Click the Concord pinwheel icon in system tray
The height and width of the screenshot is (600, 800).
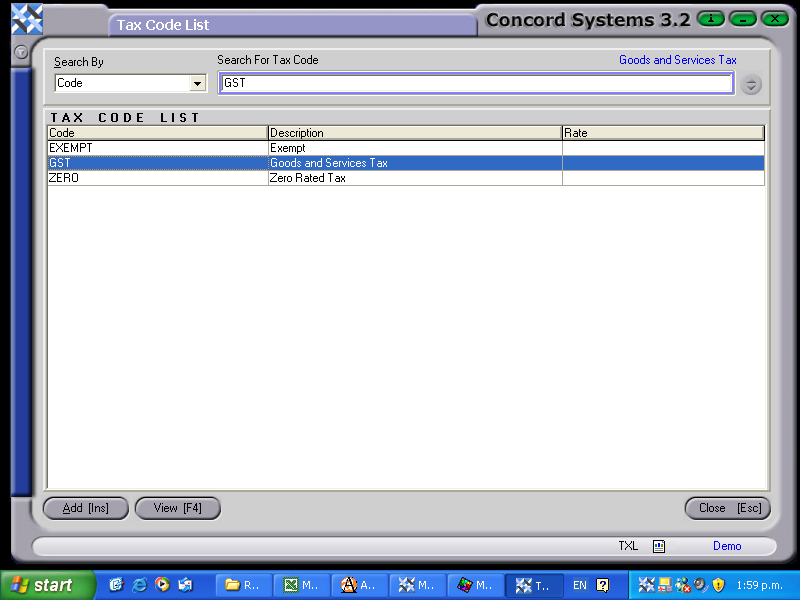pos(645,584)
